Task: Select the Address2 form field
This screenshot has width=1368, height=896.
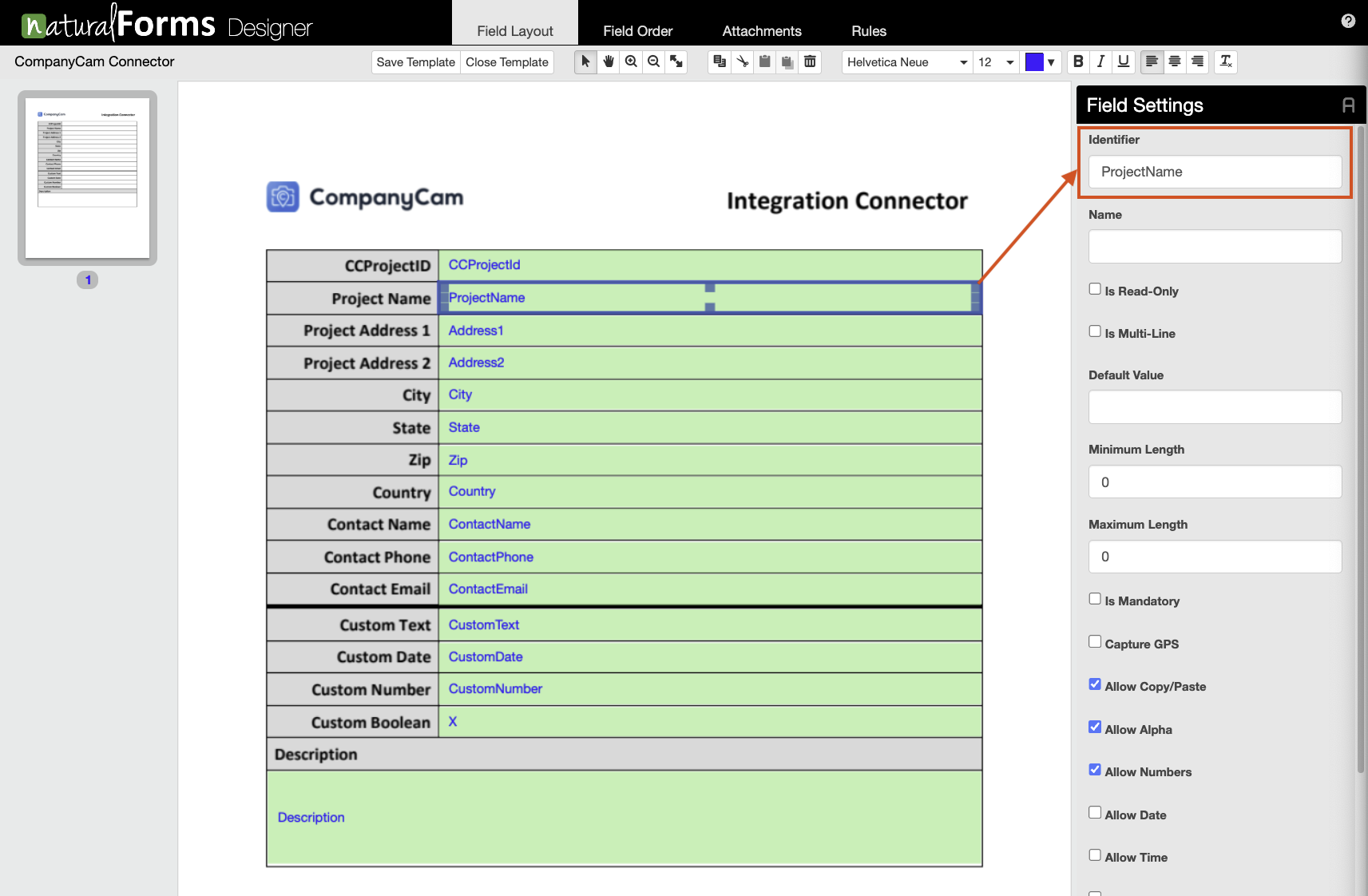Action: [710, 363]
